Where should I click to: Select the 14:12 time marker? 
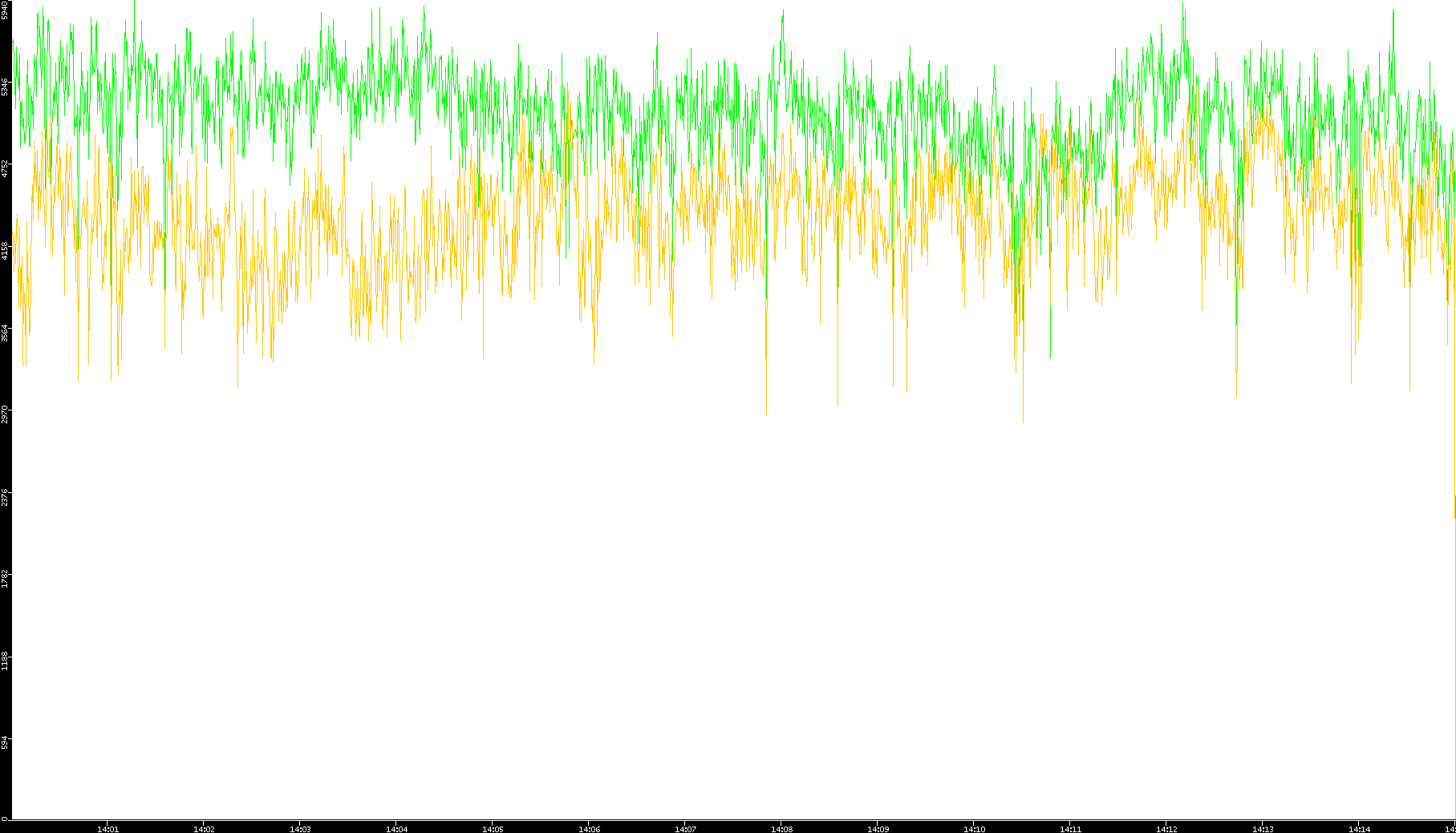pyautogui.click(x=1166, y=829)
